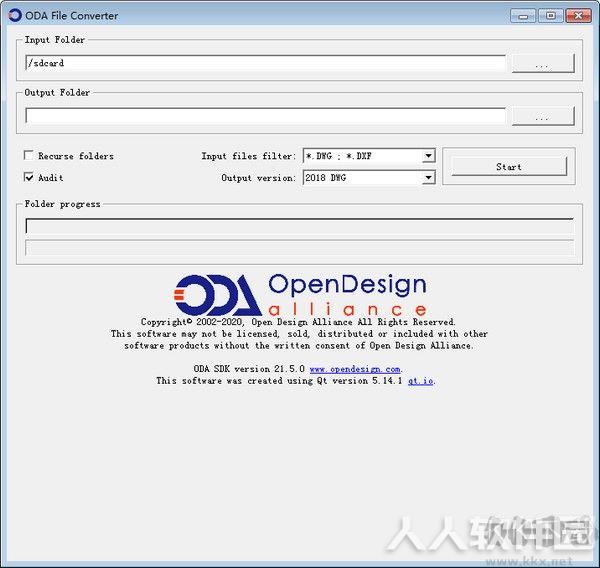Click the Output Folder path field
The height and width of the screenshot is (568, 600).
265,116
